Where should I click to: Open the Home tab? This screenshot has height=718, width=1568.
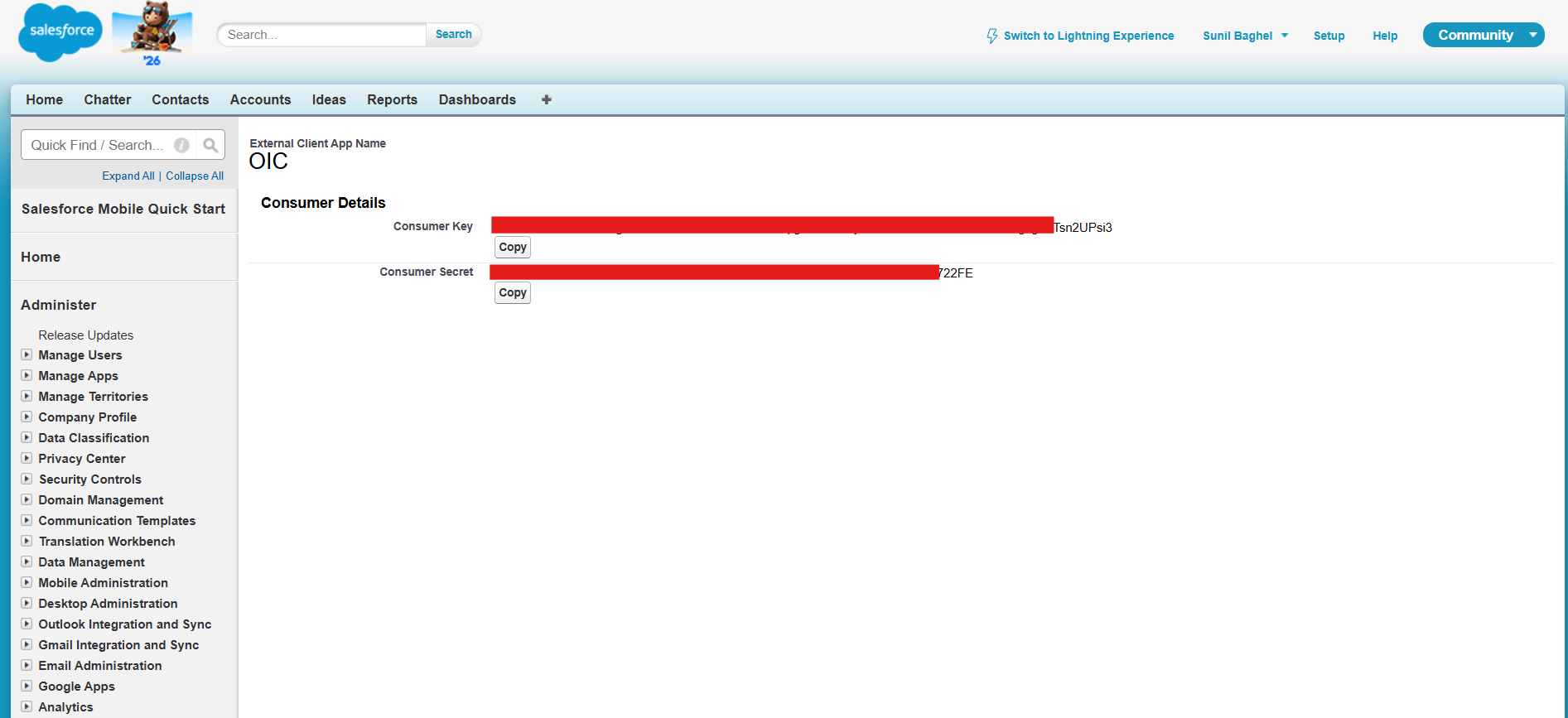[x=44, y=99]
